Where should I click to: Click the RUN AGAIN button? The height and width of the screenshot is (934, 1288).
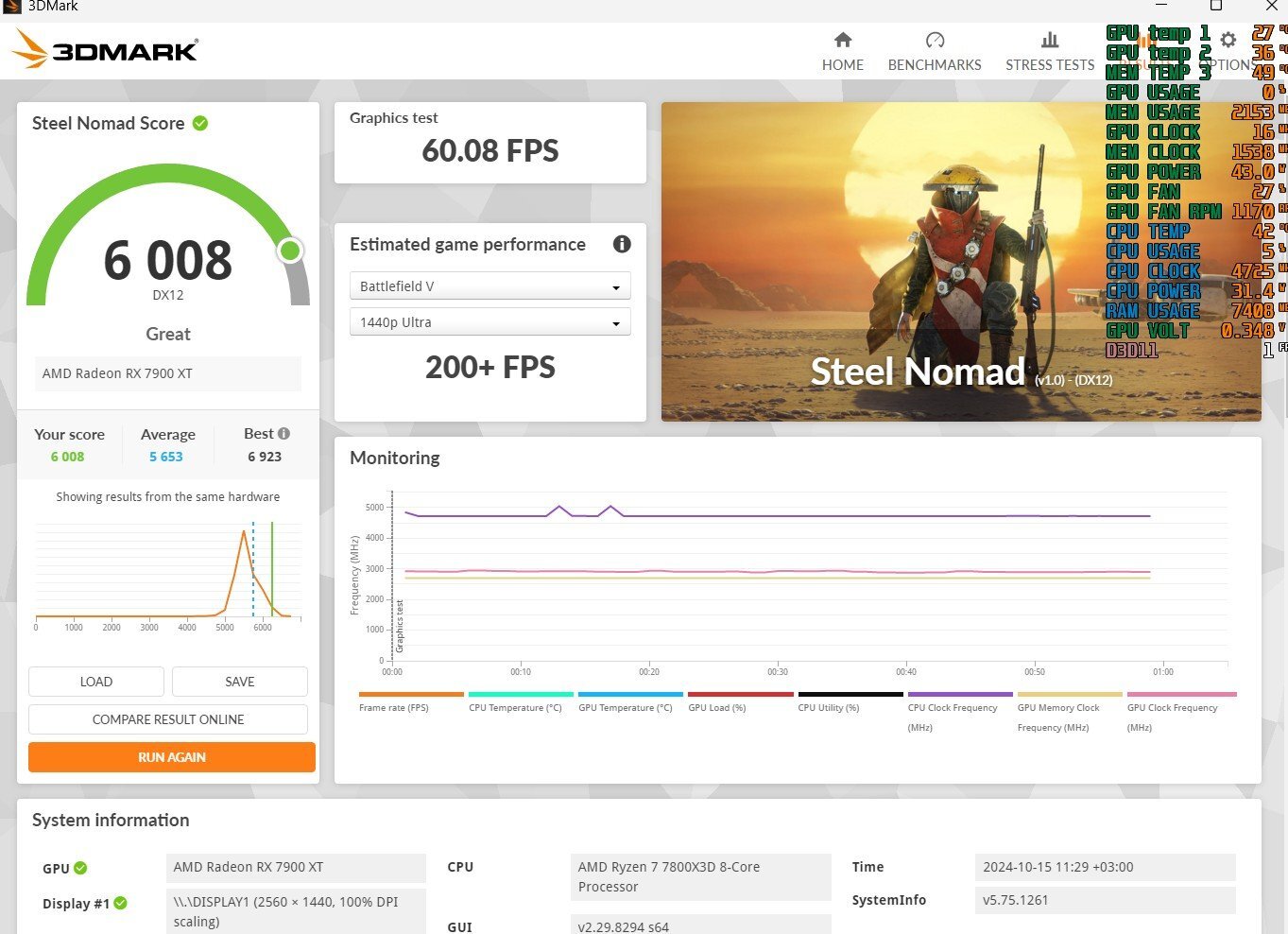click(172, 757)
